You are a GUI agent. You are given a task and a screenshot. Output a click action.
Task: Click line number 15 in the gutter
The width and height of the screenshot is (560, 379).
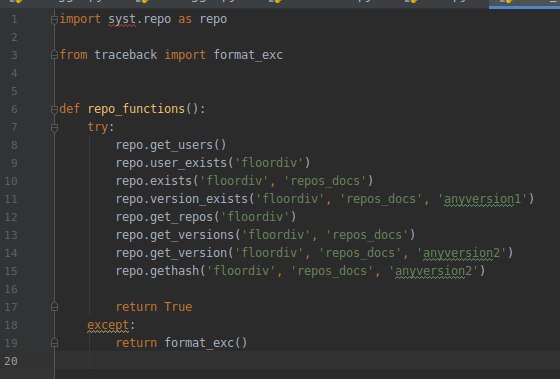pyautogui.click(x=11, y=270)
